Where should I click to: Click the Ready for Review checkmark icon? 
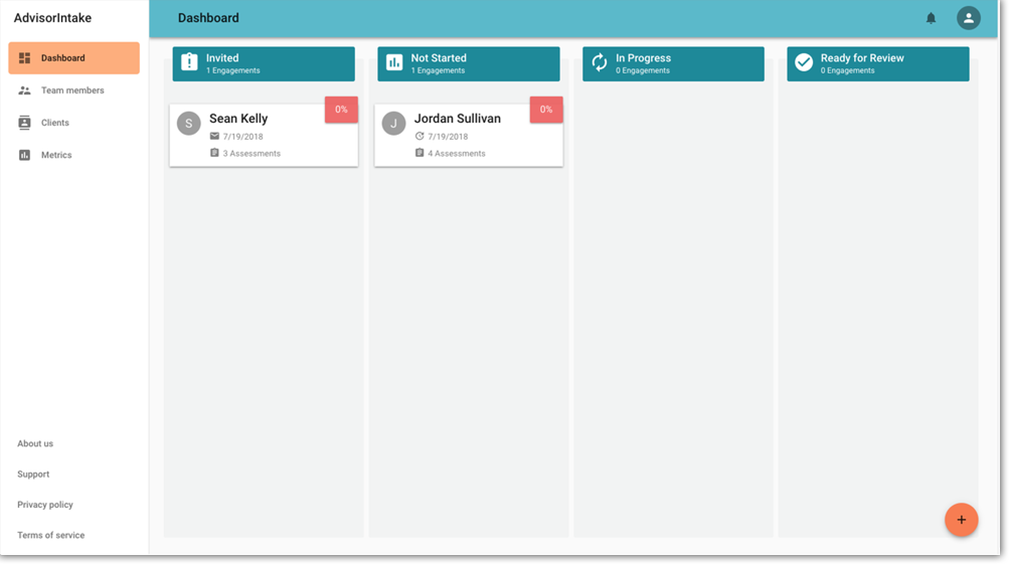point(804,62)
